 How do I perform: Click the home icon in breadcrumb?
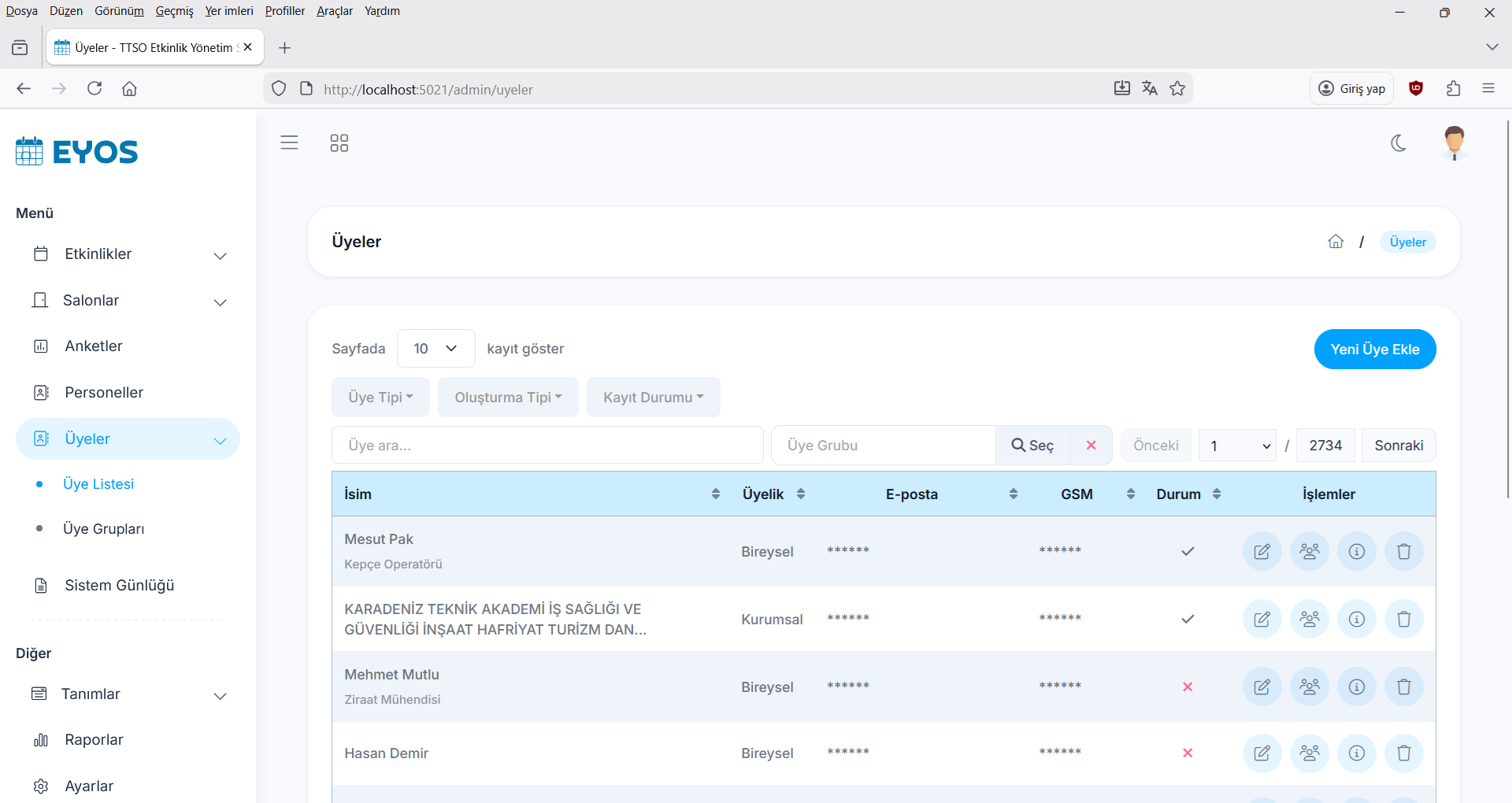click(1336, 242)
